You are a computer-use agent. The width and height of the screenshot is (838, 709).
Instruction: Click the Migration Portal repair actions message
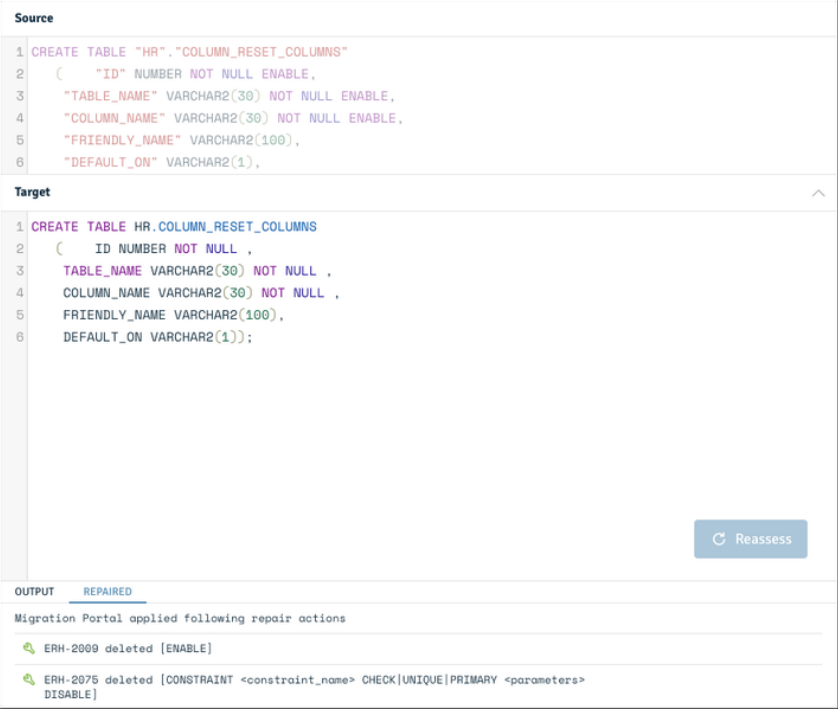(x=180, y=618)
